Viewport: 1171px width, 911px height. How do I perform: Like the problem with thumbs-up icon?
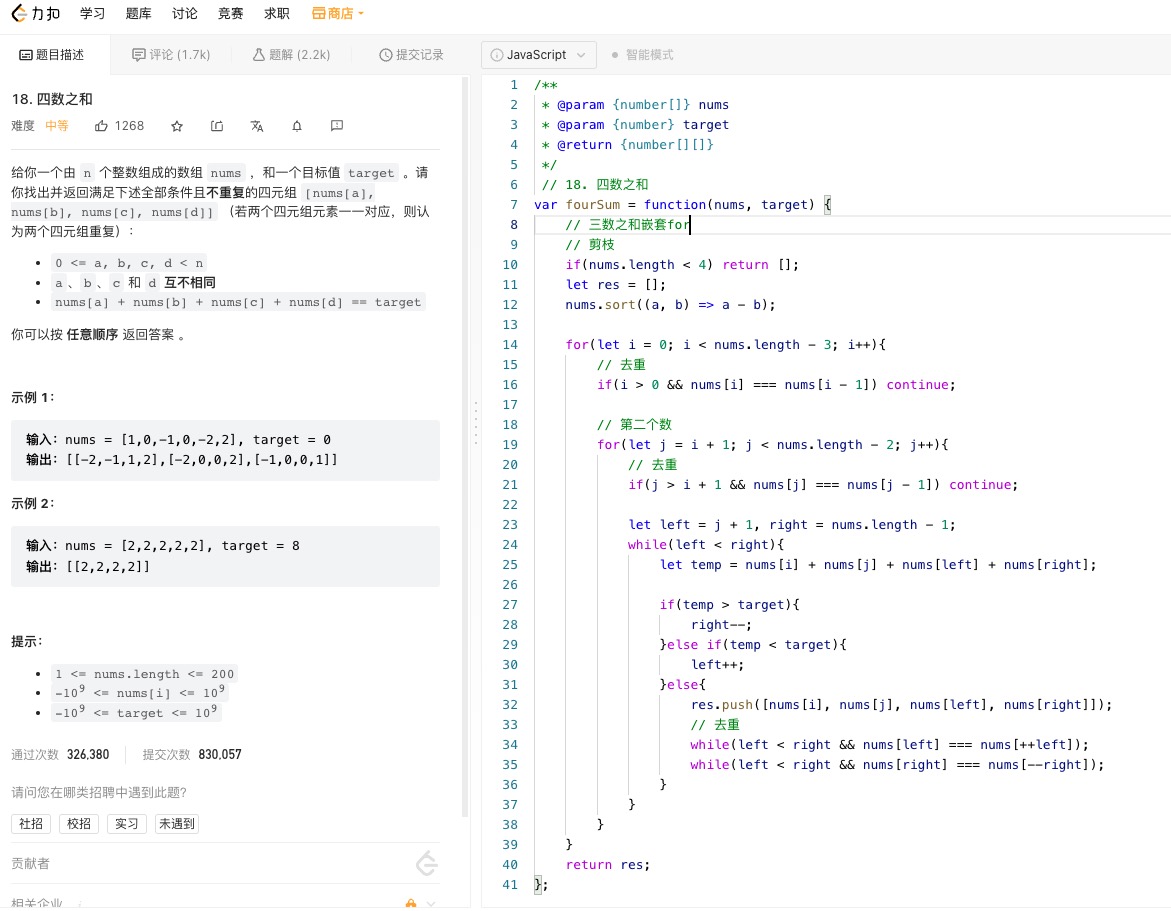(102, 125)
